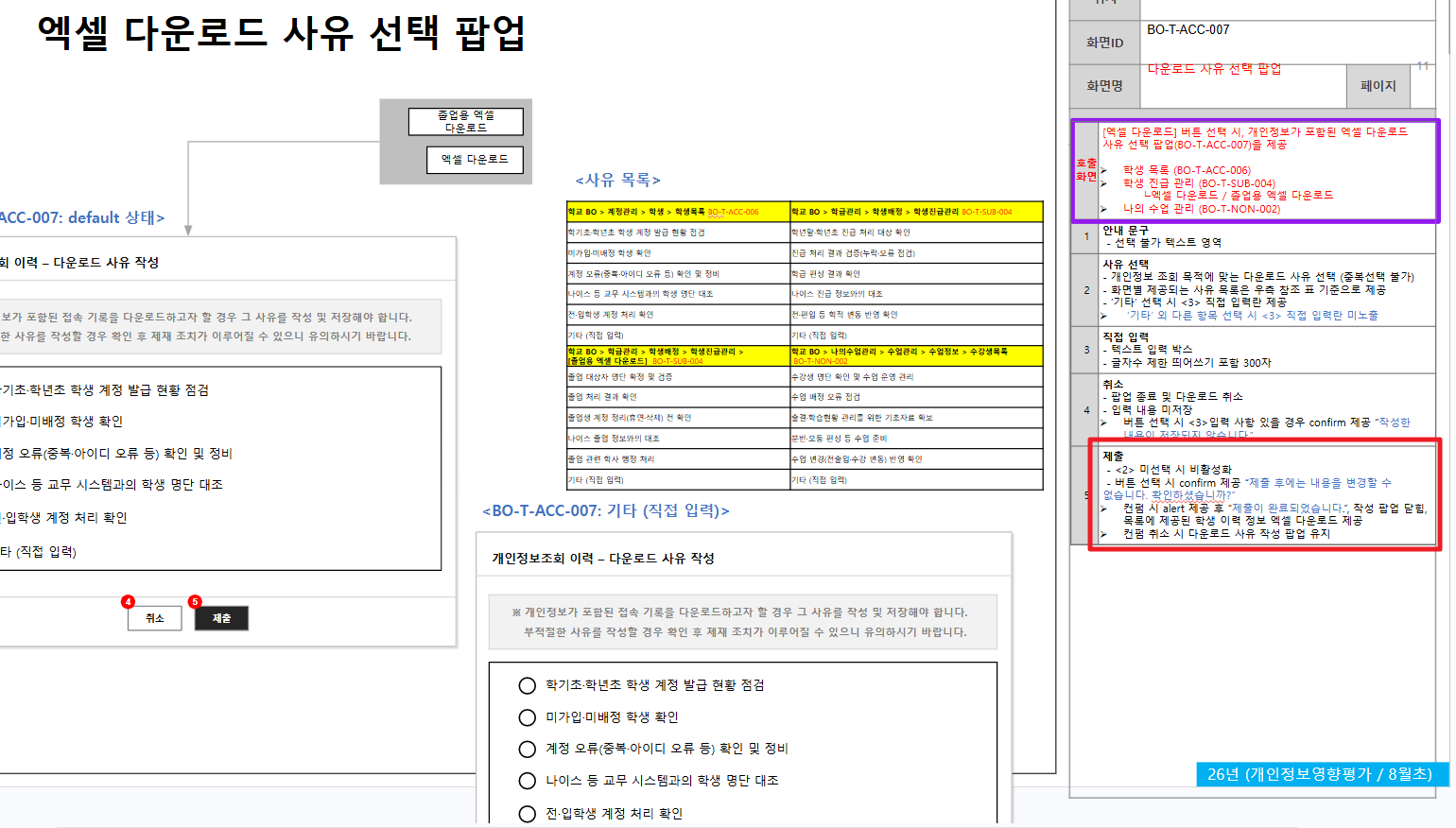This screenshot has height=828, width=1456.
Task: Click table cell 학급 편성 결과 확인
Action: point(916,274)
